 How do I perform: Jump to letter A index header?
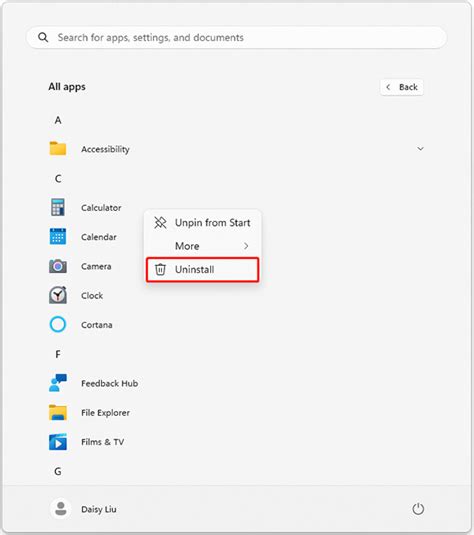[58, 120]
